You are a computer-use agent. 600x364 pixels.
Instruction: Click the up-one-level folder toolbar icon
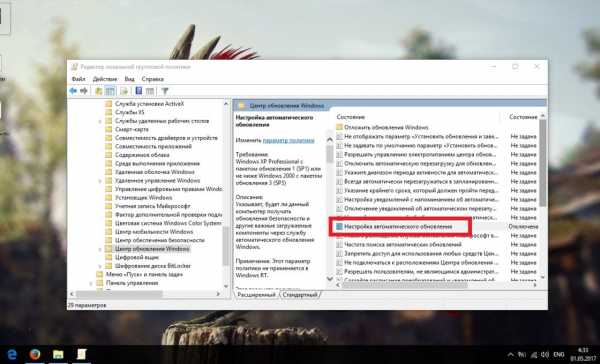(99, 91)
